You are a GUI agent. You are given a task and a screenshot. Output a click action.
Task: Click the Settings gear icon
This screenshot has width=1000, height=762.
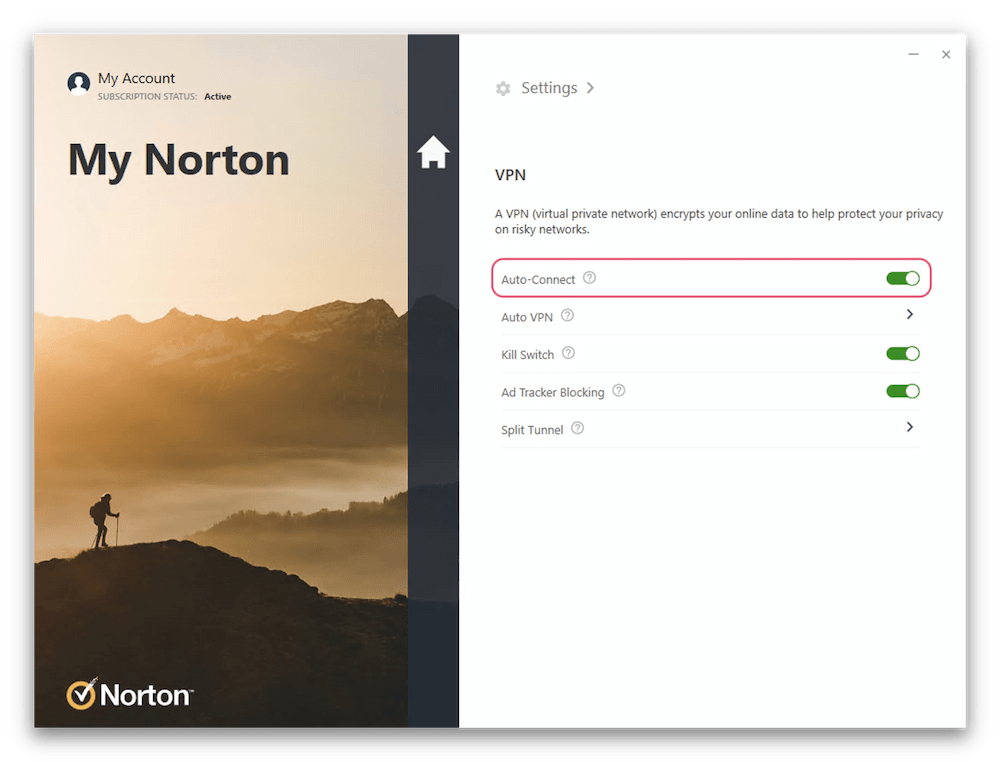pyautogui.click(x=503, y=89)
